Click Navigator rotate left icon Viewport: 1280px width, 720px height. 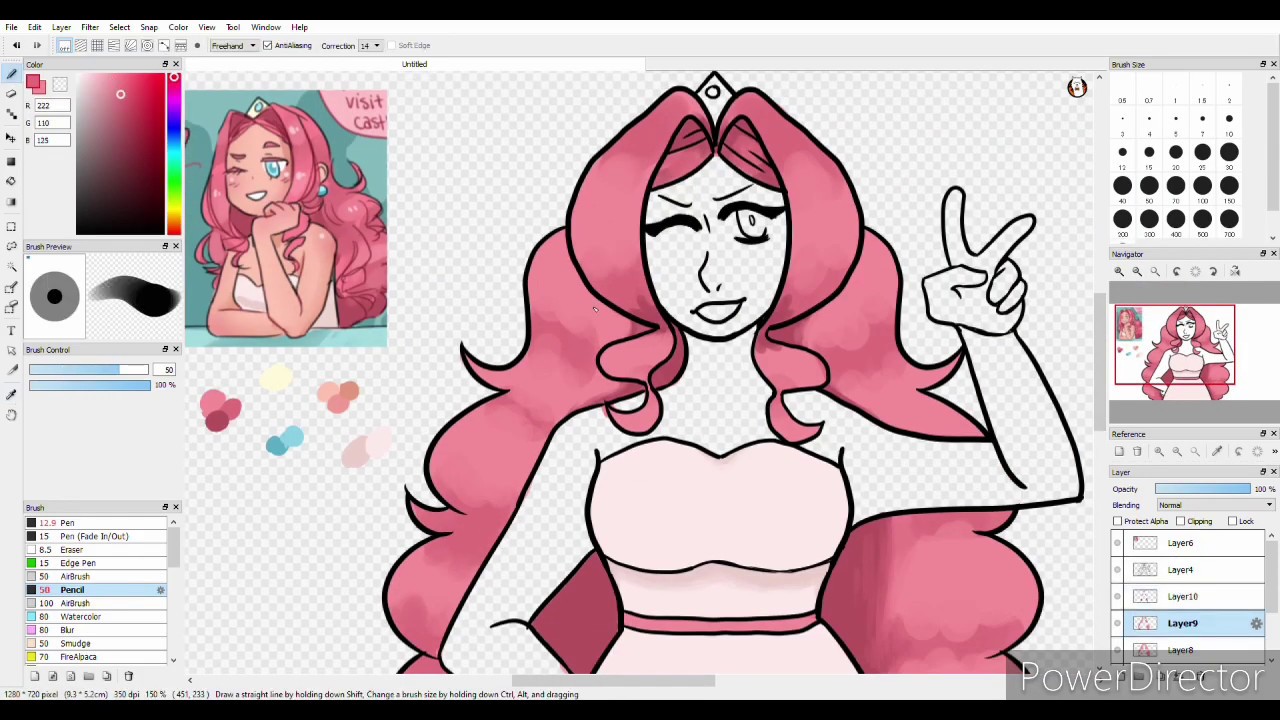pos(1177,271)
